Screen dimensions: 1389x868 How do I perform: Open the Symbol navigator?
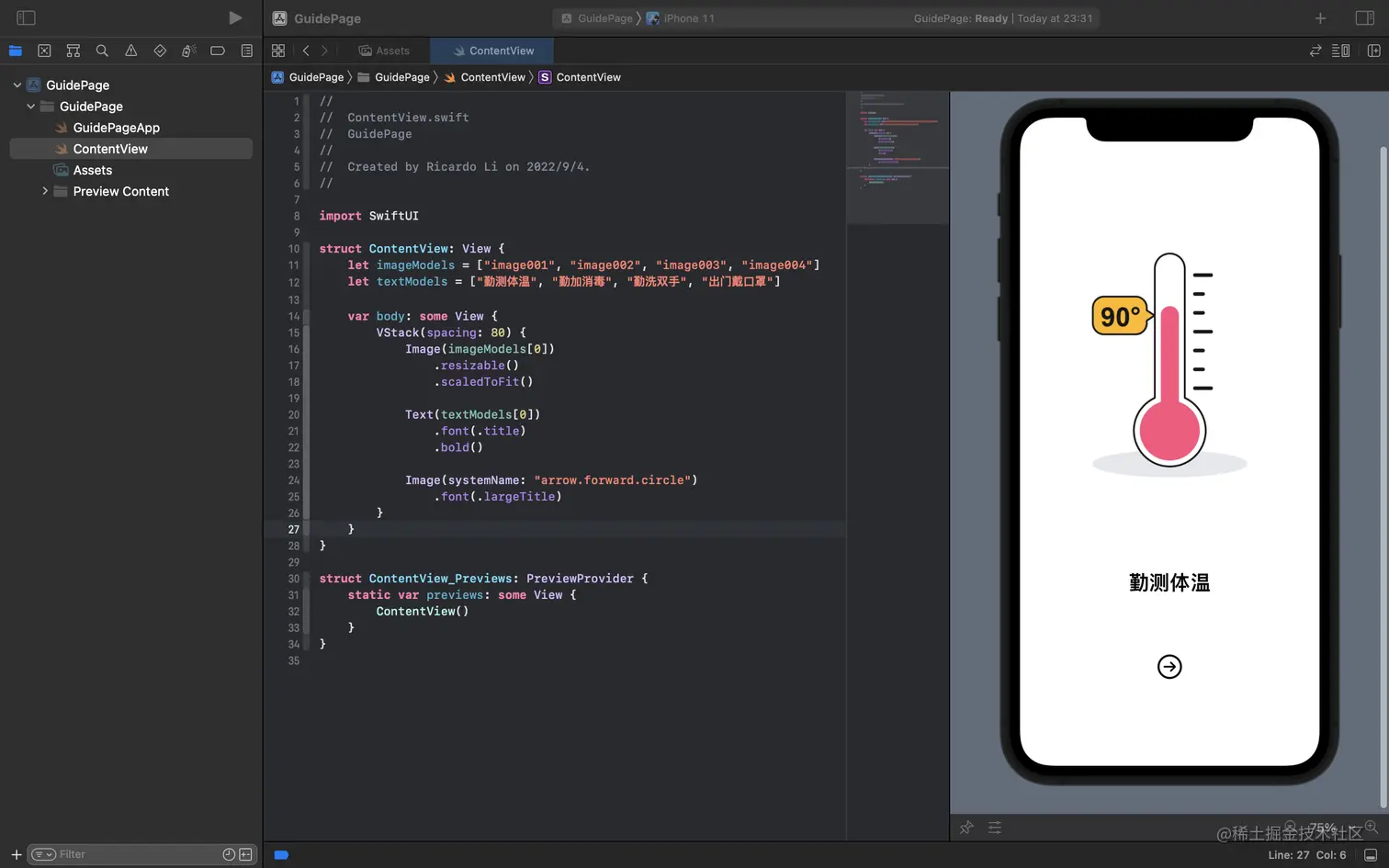pyautogui.click(x=73, y=51)
